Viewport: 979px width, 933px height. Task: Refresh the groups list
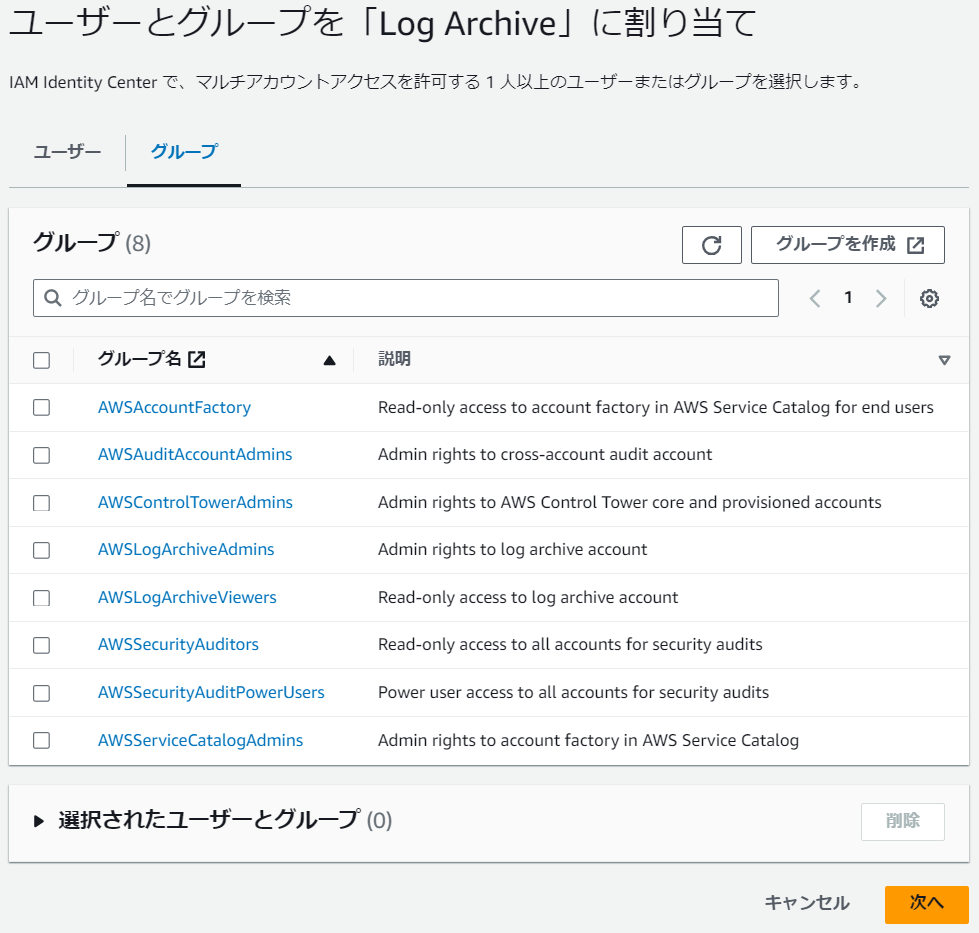pyautogui.click(x=711, y=245)
